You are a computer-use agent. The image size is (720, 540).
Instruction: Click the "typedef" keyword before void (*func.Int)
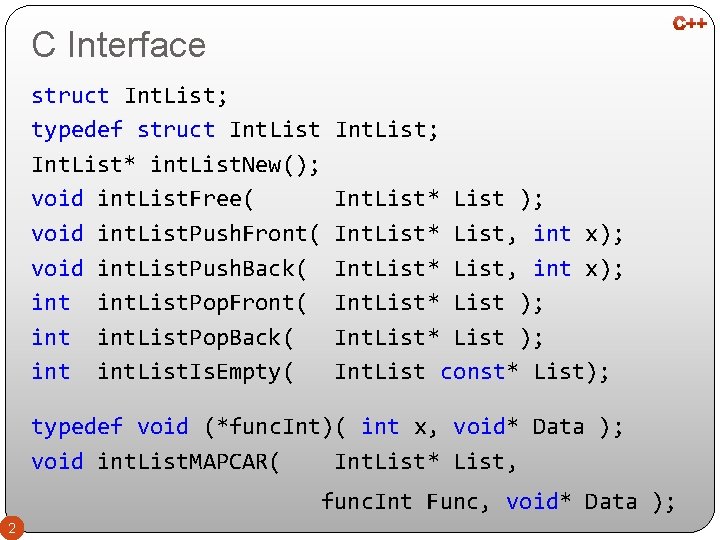[77, 427]
